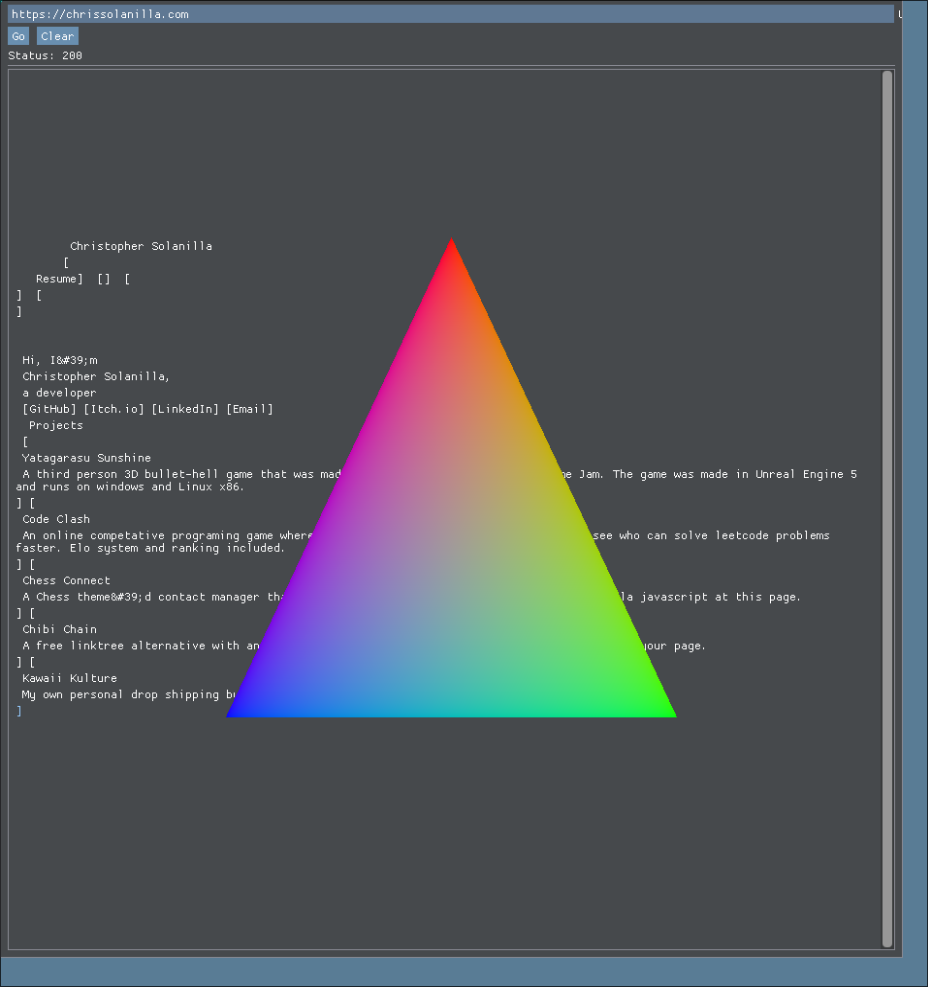Click the red tip of the gradient triangle
The height and width of the screenshot is (987, 928).
point(451,248)
